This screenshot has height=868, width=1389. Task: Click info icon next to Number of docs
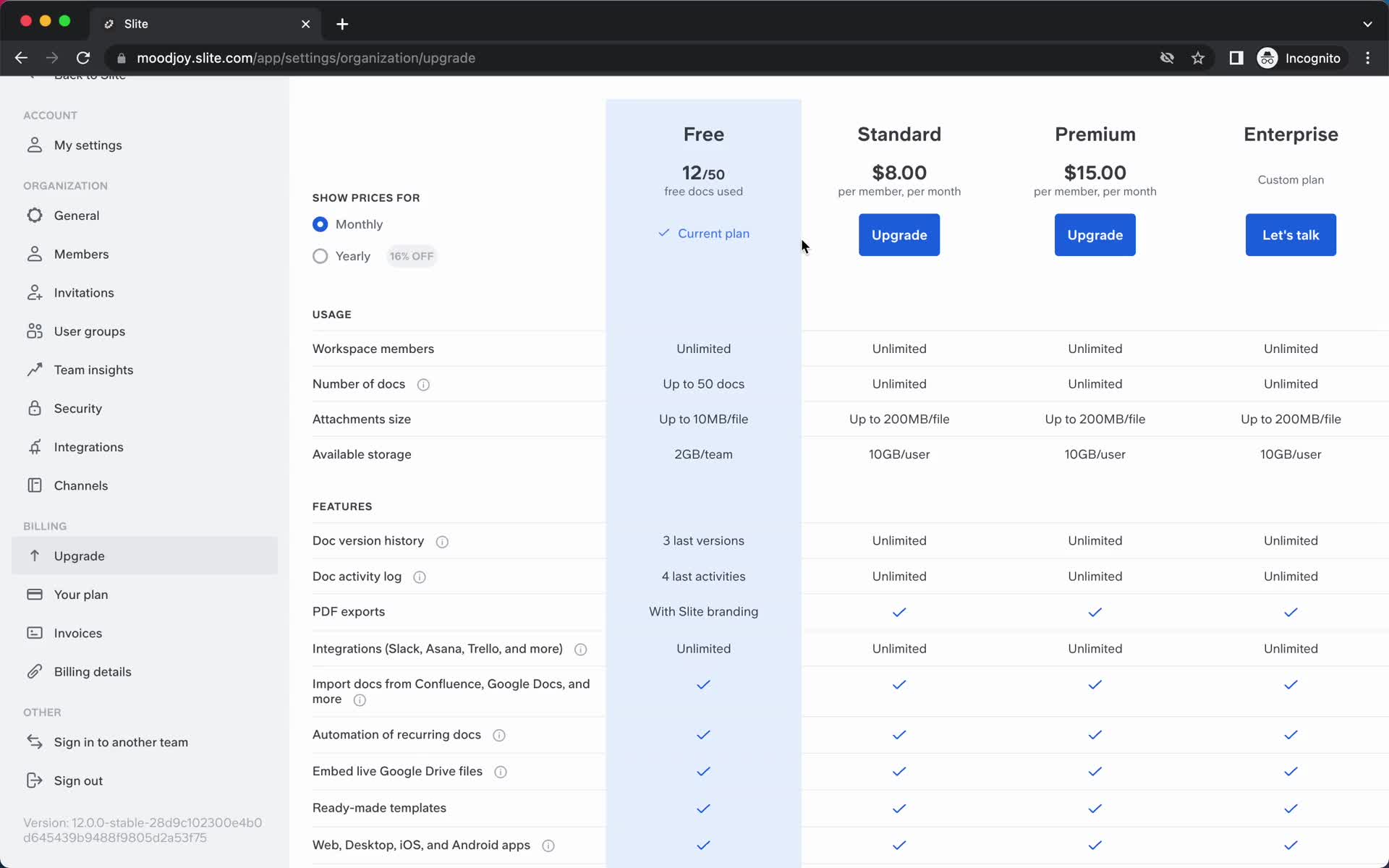(424, 385)
